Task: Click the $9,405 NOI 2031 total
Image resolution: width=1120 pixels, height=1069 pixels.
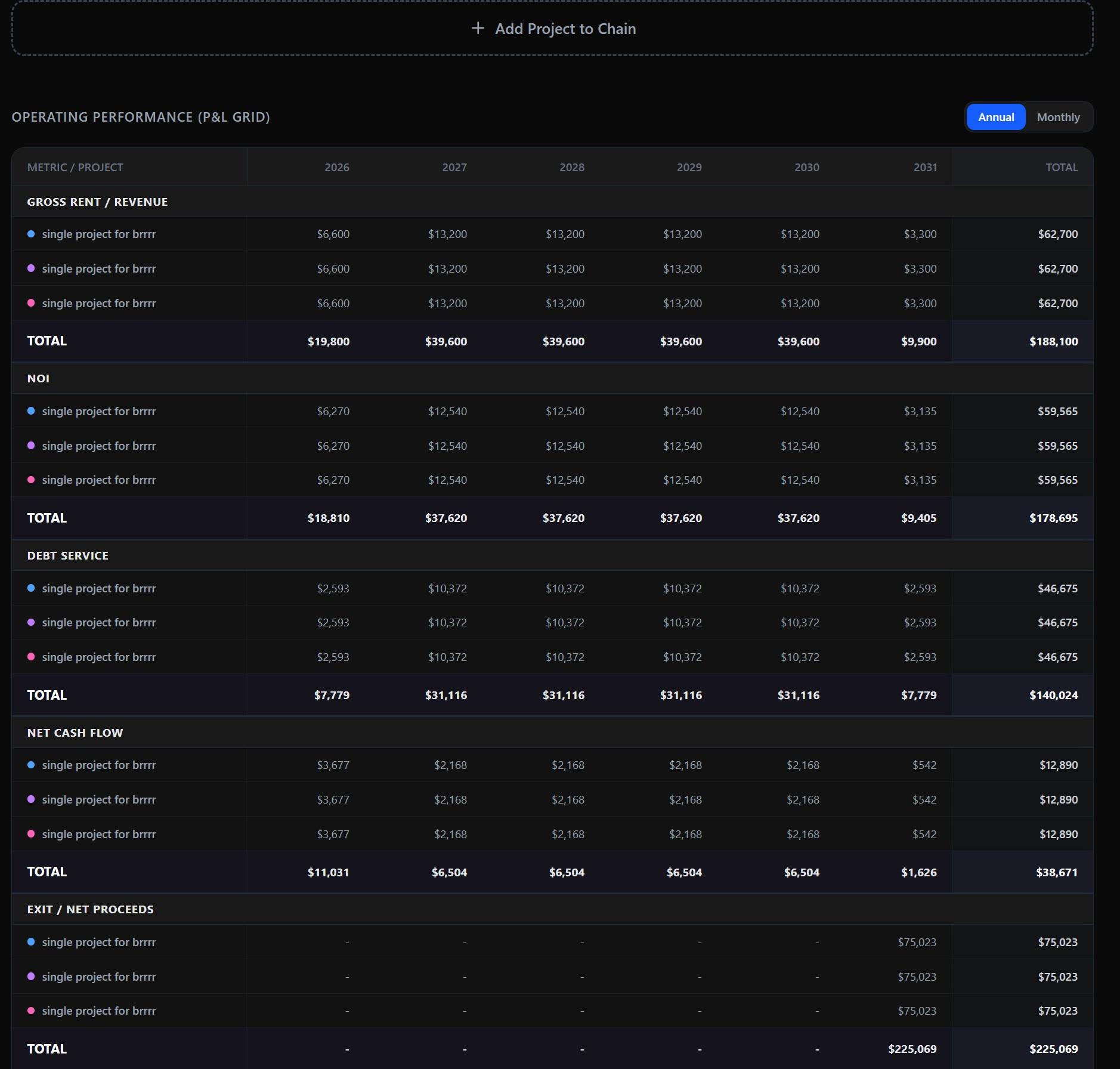Action: 918,518
